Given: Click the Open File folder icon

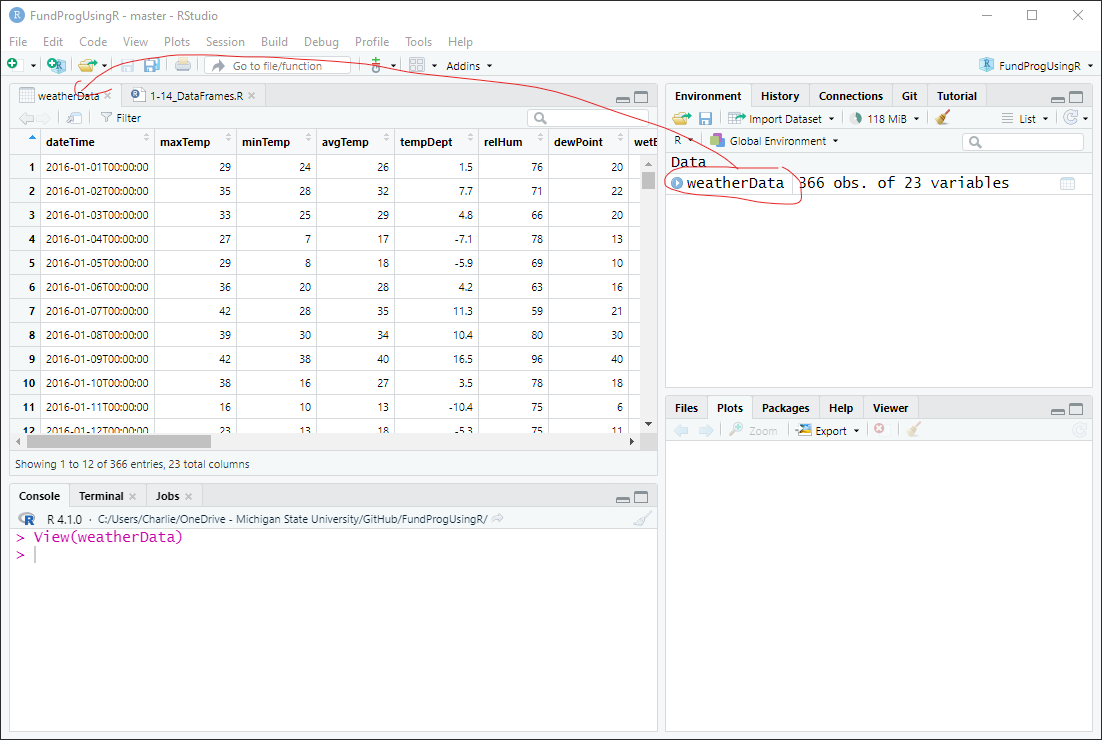Looking at the screenshot, I should [87, 65].
